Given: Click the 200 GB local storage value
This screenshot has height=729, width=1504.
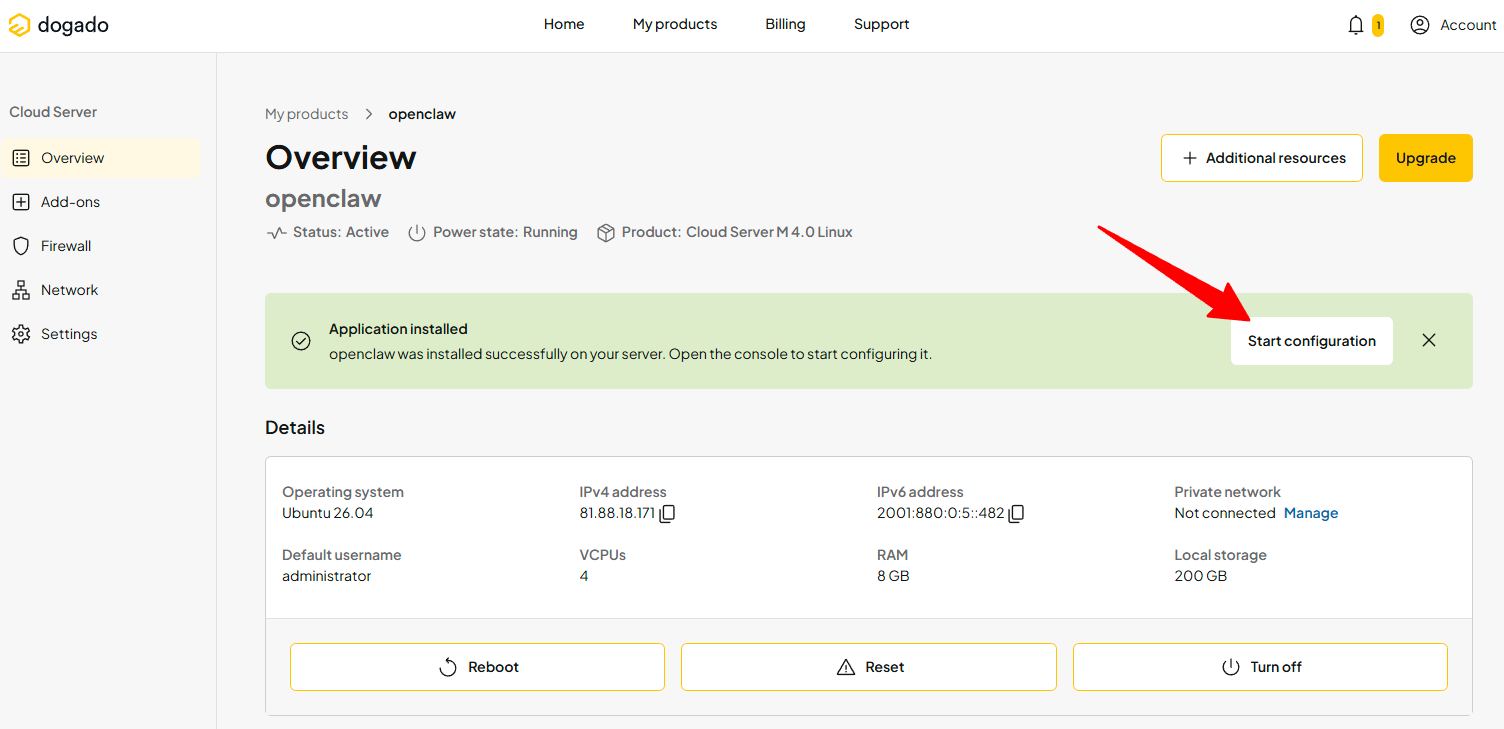Looking at the screenshot, I should click(1201, 576).
